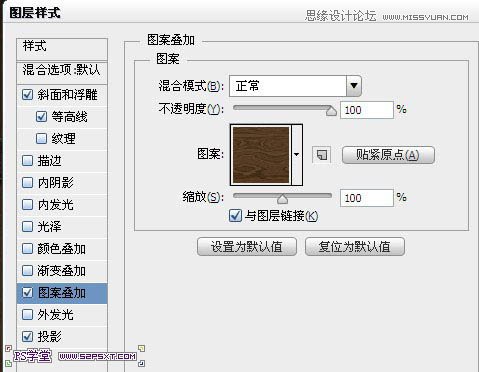The width and height of the screenshot is (479, 372).
Task: Enable the 纹理 checkbox
Action: click(x=41, y=138)
